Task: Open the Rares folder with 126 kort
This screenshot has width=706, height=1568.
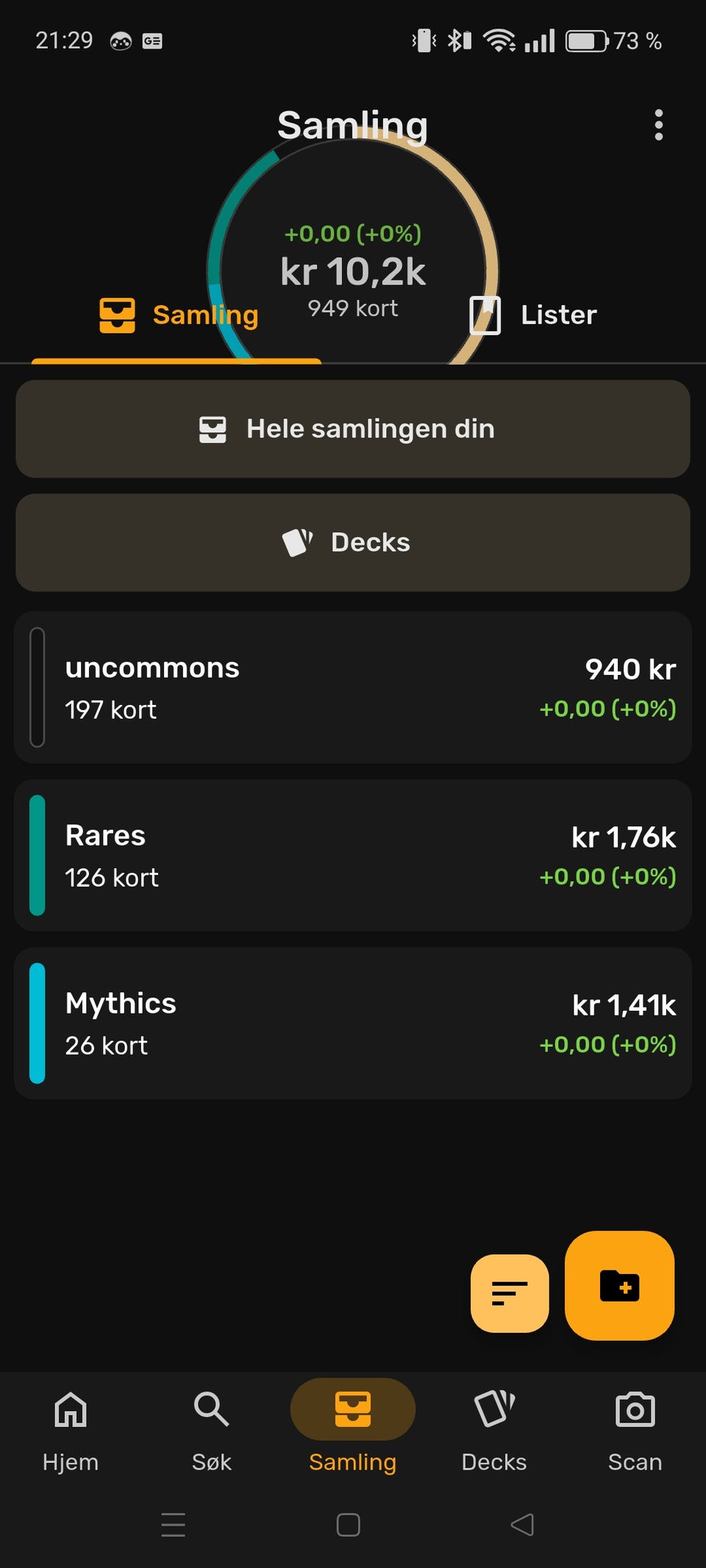Action: coord(353,856)
